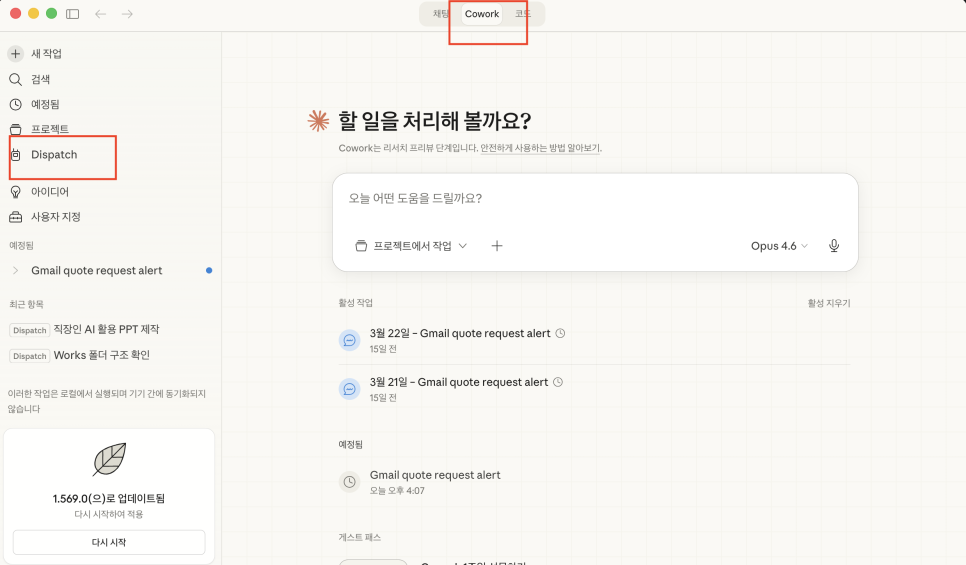Click the 다시 시작 restart button
The image size is (966, 565).
click(x=109, y=542)
